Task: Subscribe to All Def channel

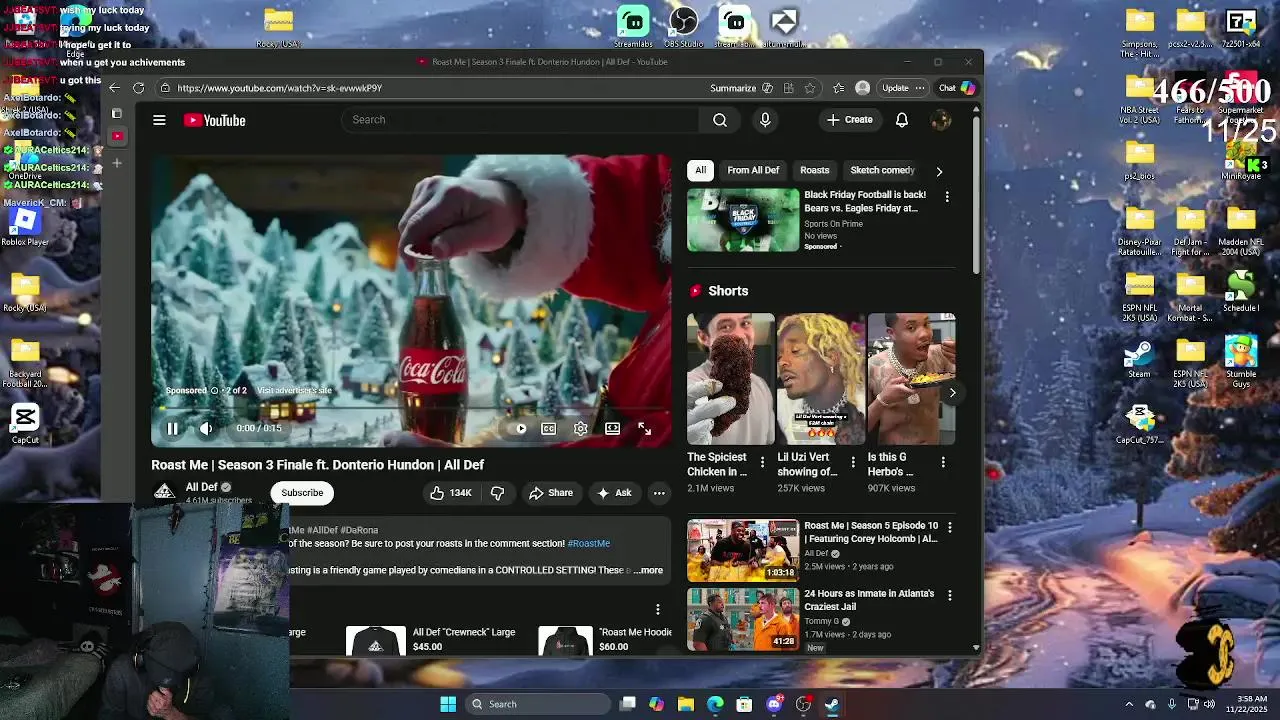Action: pyautogui.click(x=302, y=493)
